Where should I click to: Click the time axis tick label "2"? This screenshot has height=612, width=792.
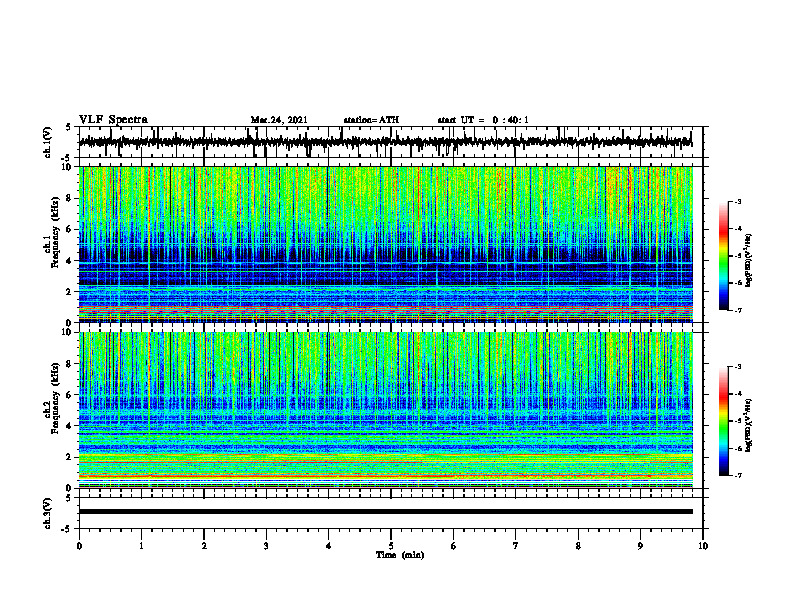coord(204,546)
